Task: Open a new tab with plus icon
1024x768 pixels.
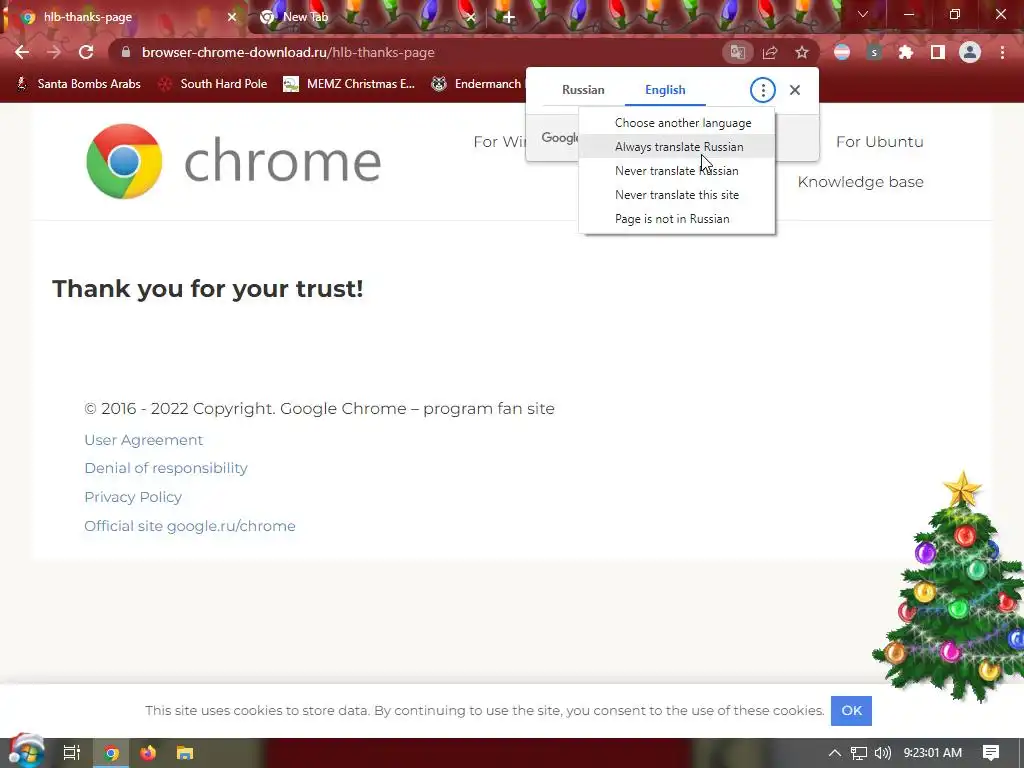Action: (509, 17)
